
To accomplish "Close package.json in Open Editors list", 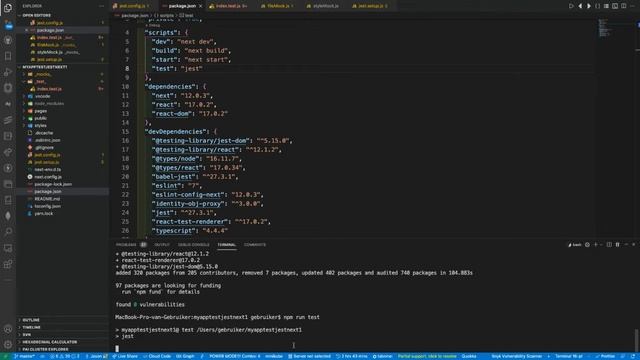I will (27, 30).
